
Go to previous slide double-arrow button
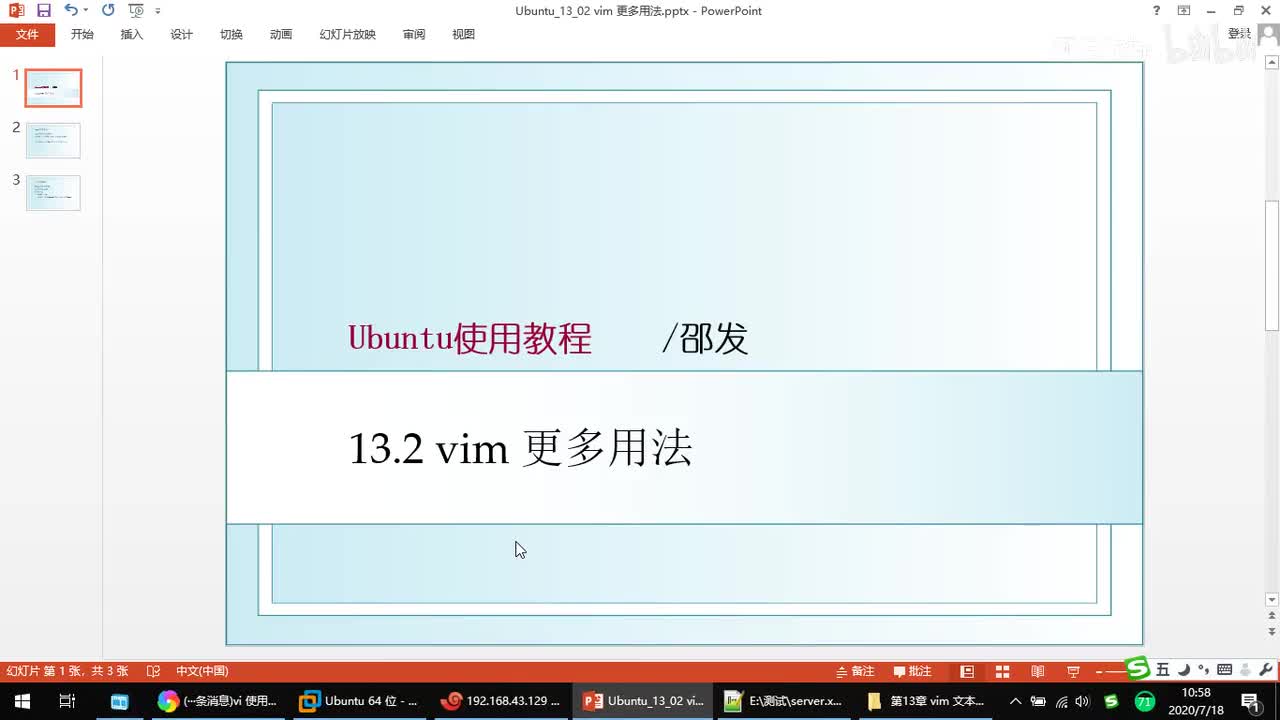[1272, 617]
